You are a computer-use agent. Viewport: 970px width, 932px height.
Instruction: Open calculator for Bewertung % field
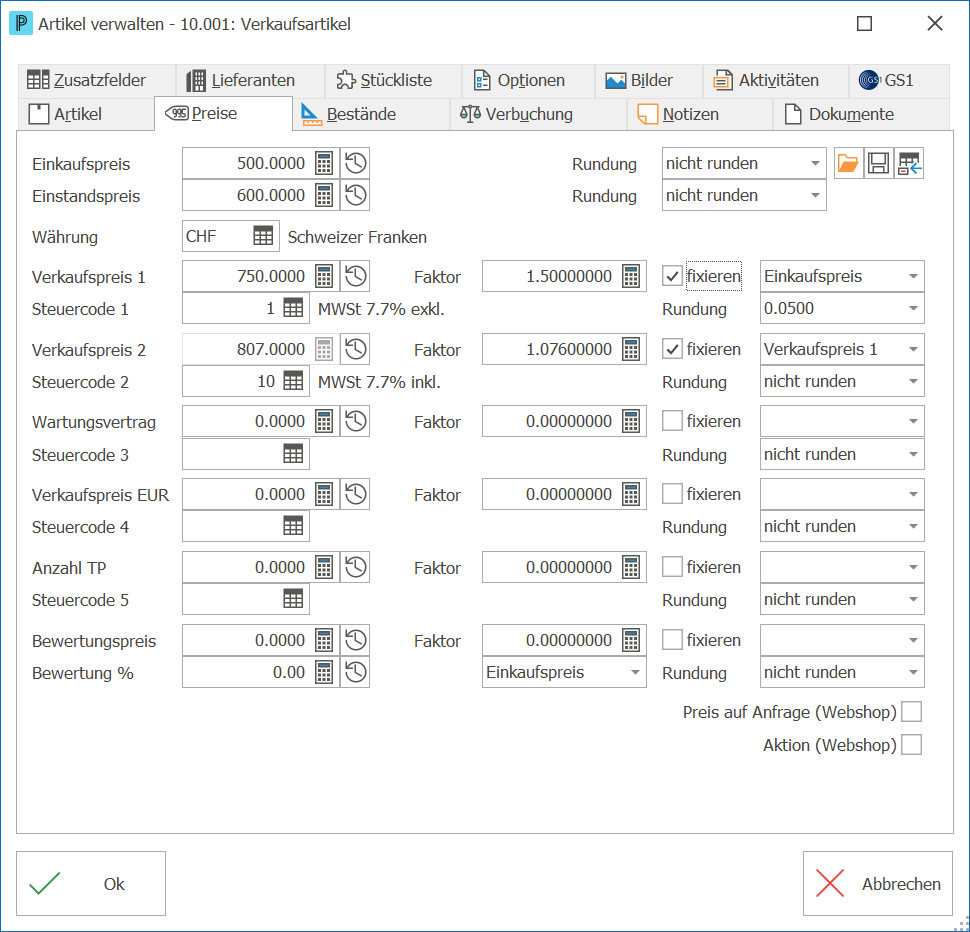click(324, 672)
